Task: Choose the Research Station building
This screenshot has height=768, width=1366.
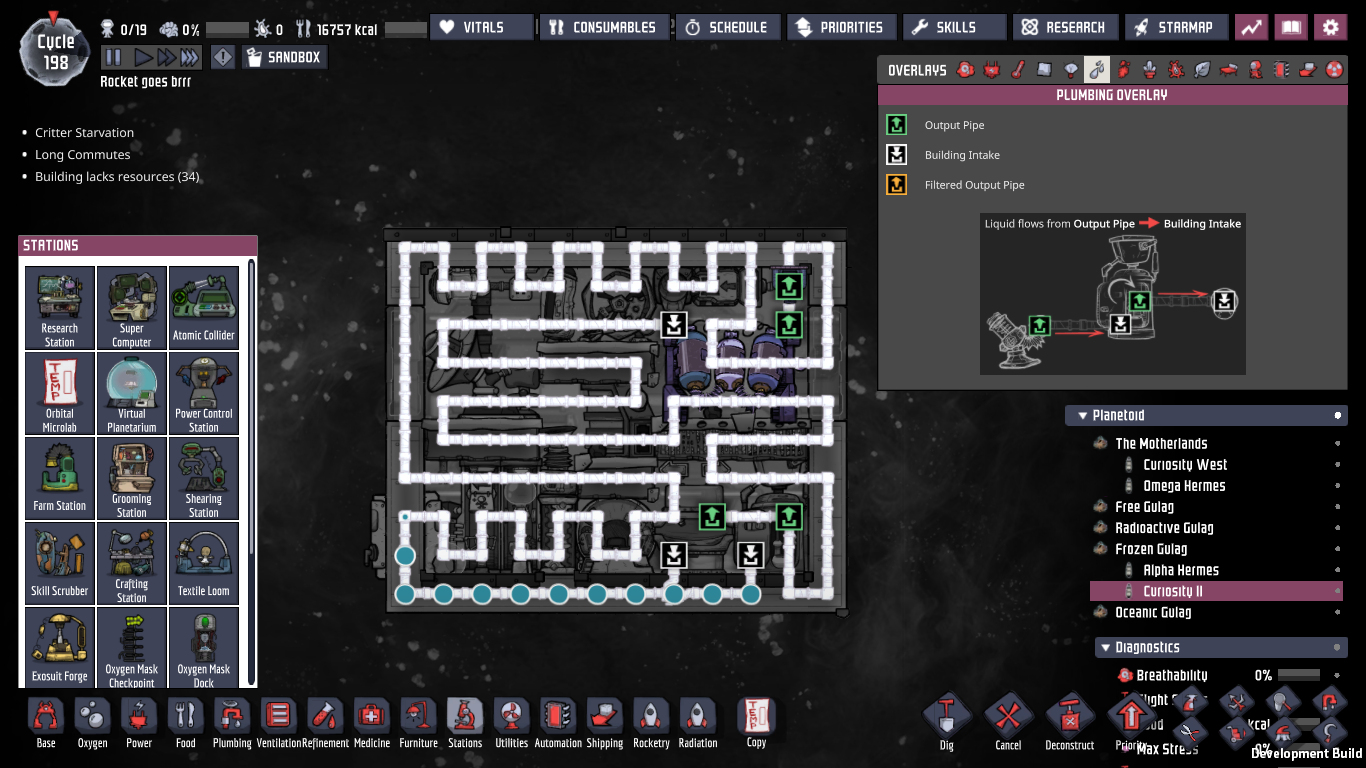Action: click(60, 308)
